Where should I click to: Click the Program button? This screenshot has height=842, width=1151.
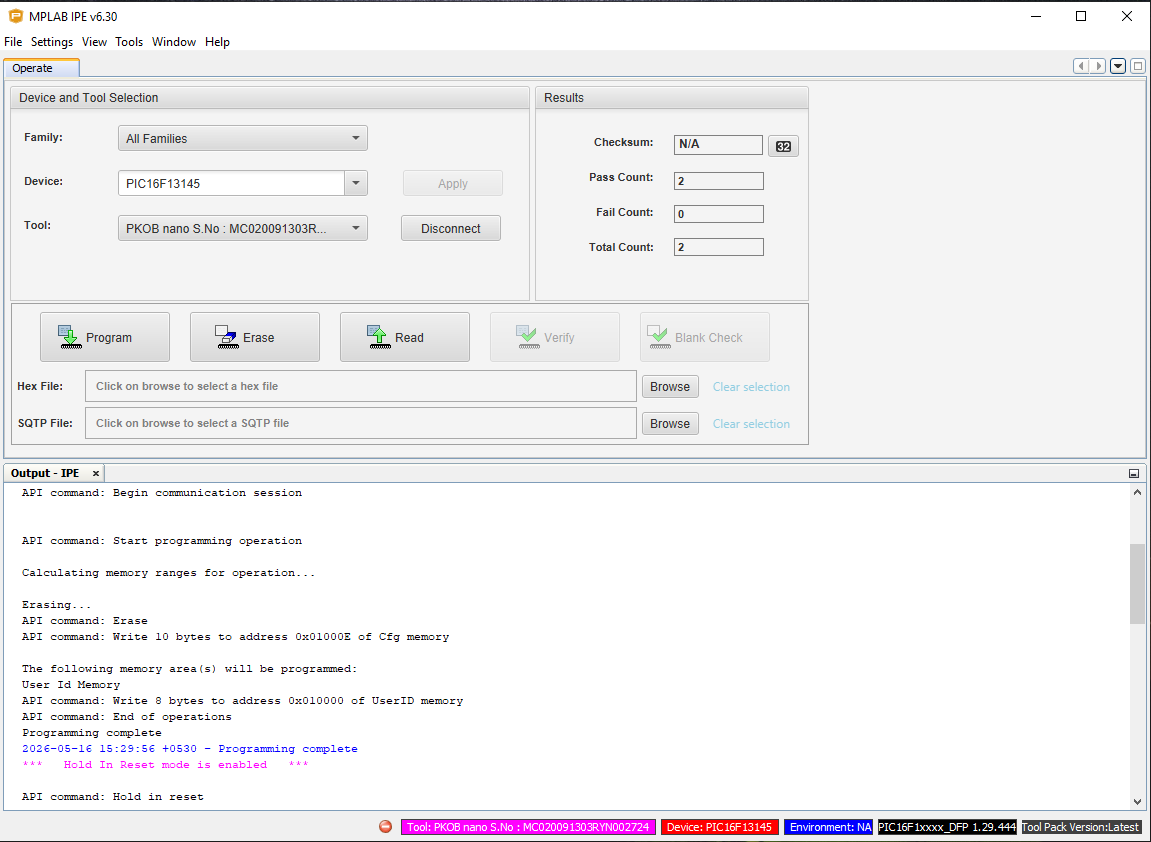(x=105, y=337)
